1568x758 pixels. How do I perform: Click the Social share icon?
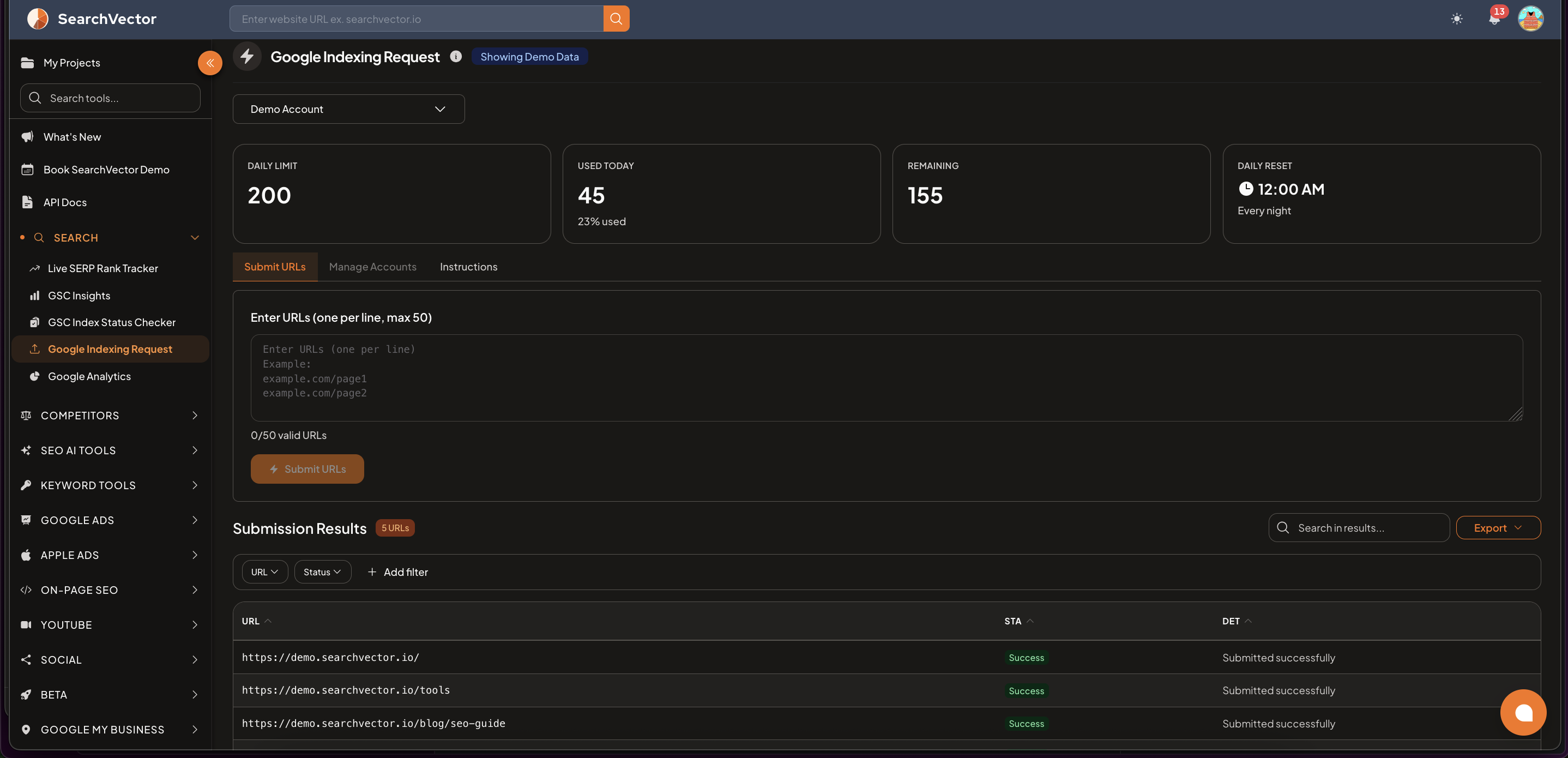point(26,660)
